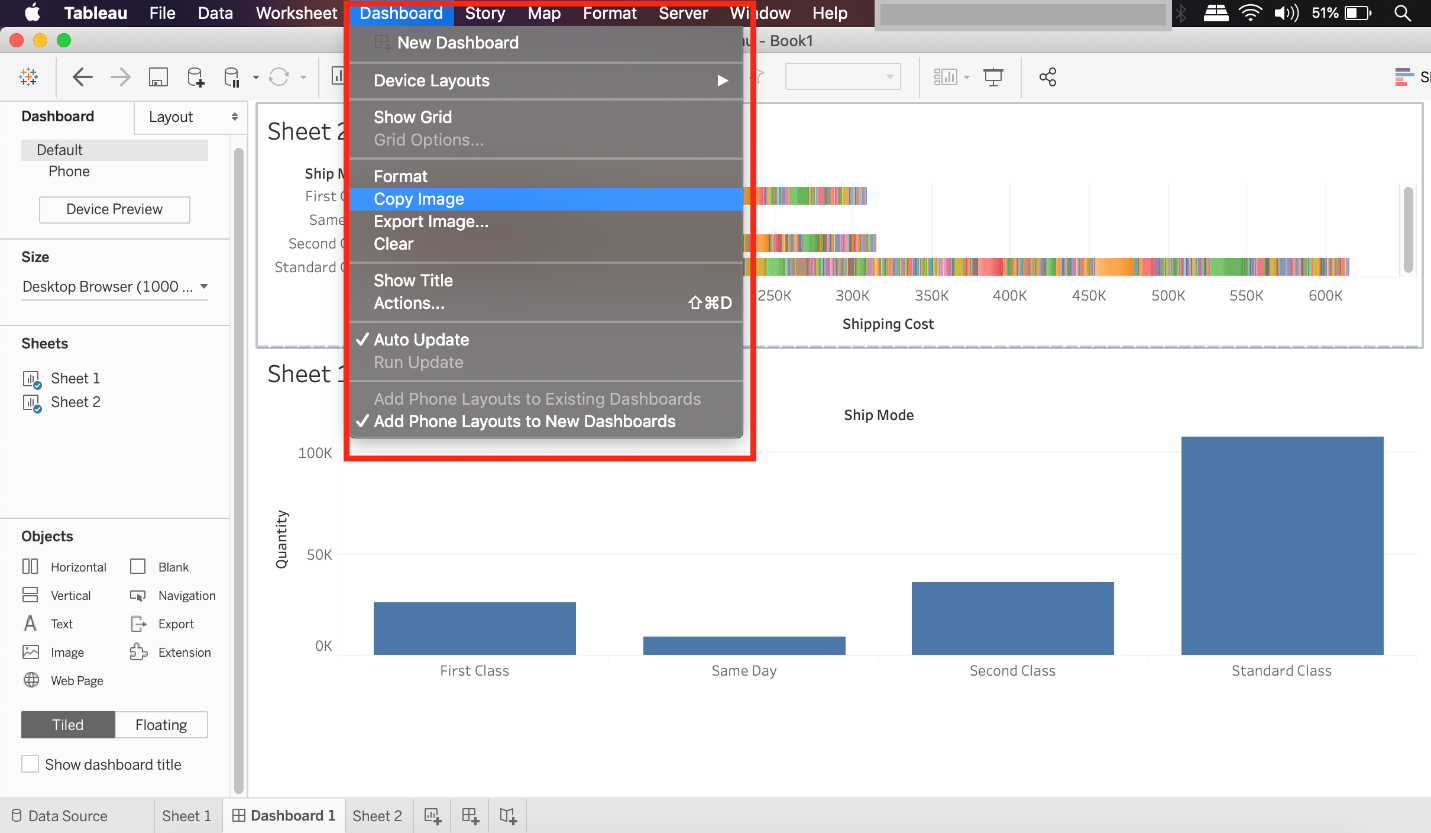Click the Device Preview button

click(x=114, y=210)
